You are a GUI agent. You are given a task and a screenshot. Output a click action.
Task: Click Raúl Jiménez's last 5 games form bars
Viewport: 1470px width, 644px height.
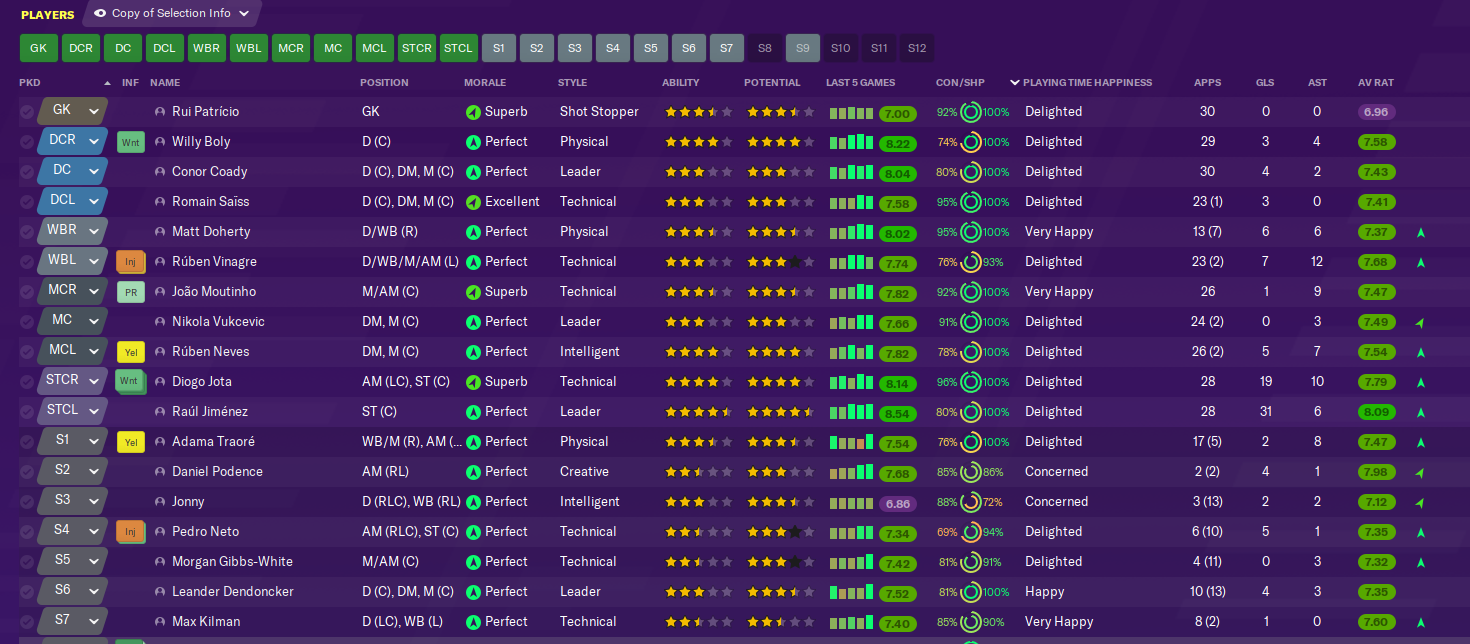[x=851, y=412]
